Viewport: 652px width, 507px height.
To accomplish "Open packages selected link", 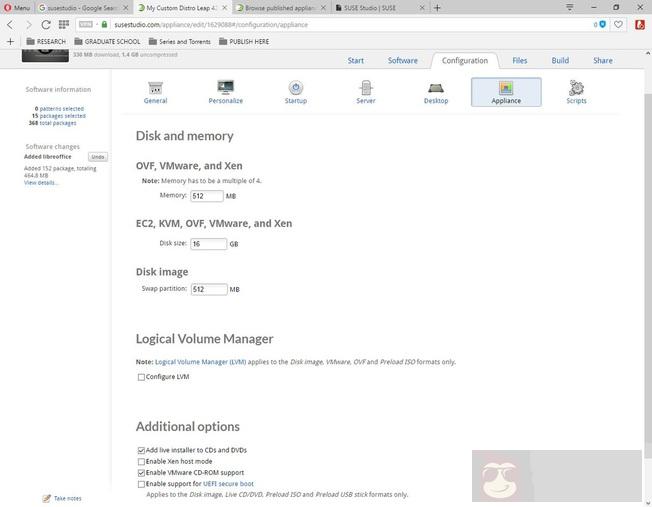I will click(62, 116).
